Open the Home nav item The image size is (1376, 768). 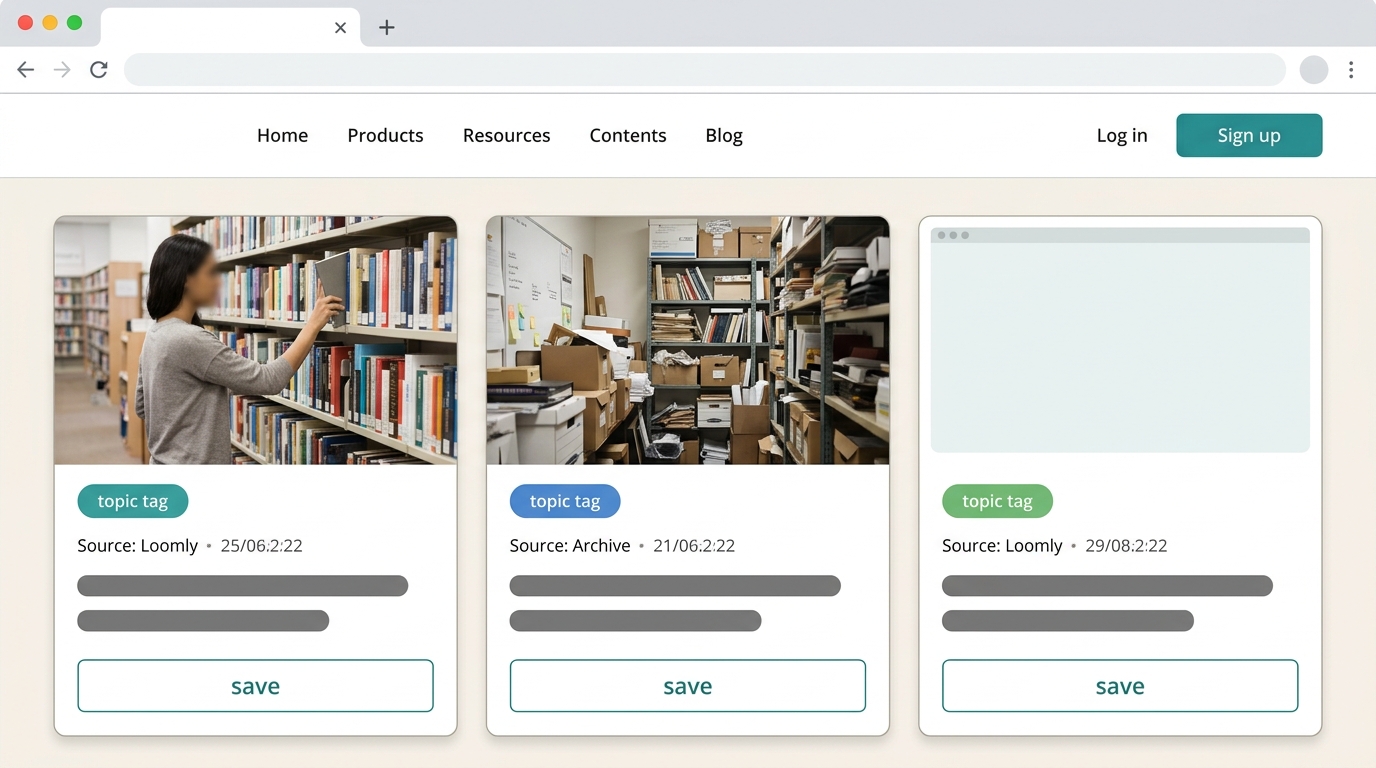[282, 135]
